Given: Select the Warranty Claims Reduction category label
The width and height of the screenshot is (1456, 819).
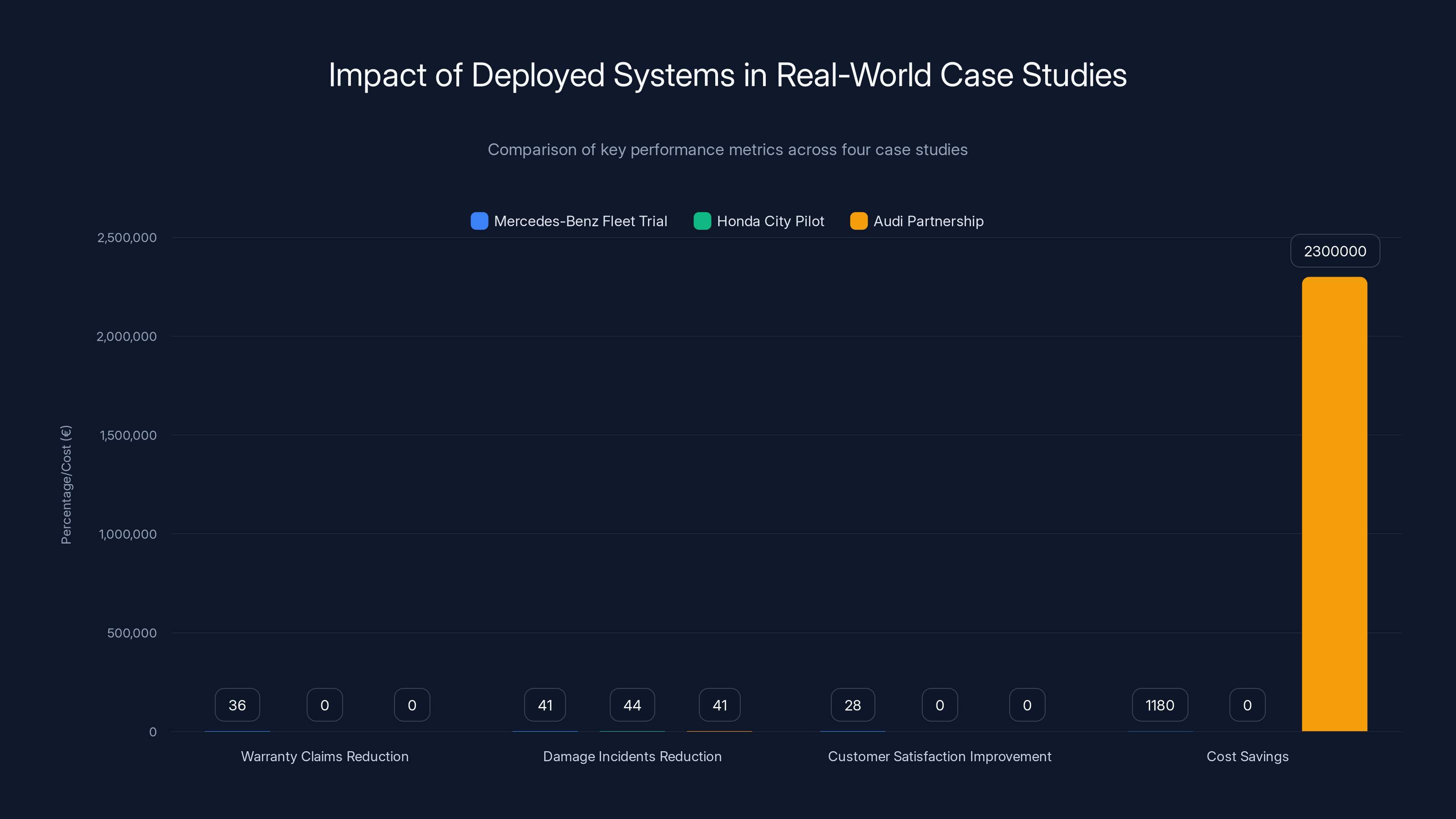Looking at the screenshot, I should (325, 756).
